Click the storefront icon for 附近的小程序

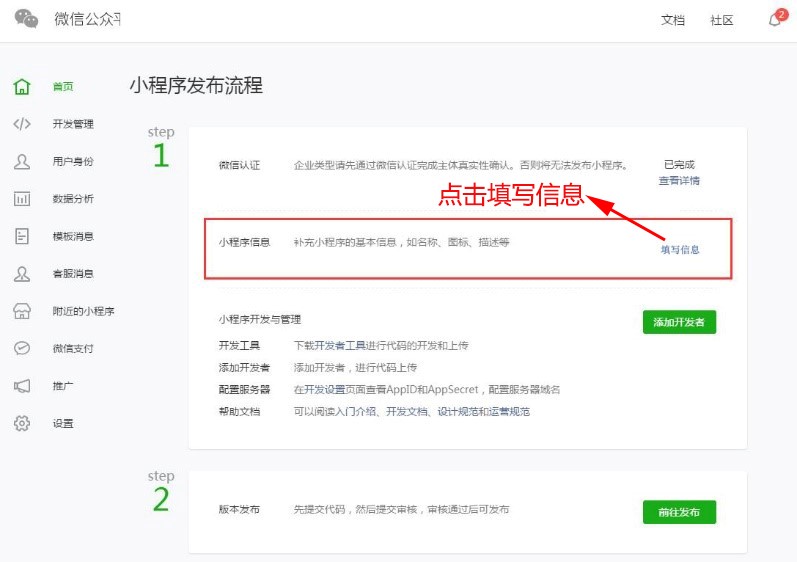point(22,311)
